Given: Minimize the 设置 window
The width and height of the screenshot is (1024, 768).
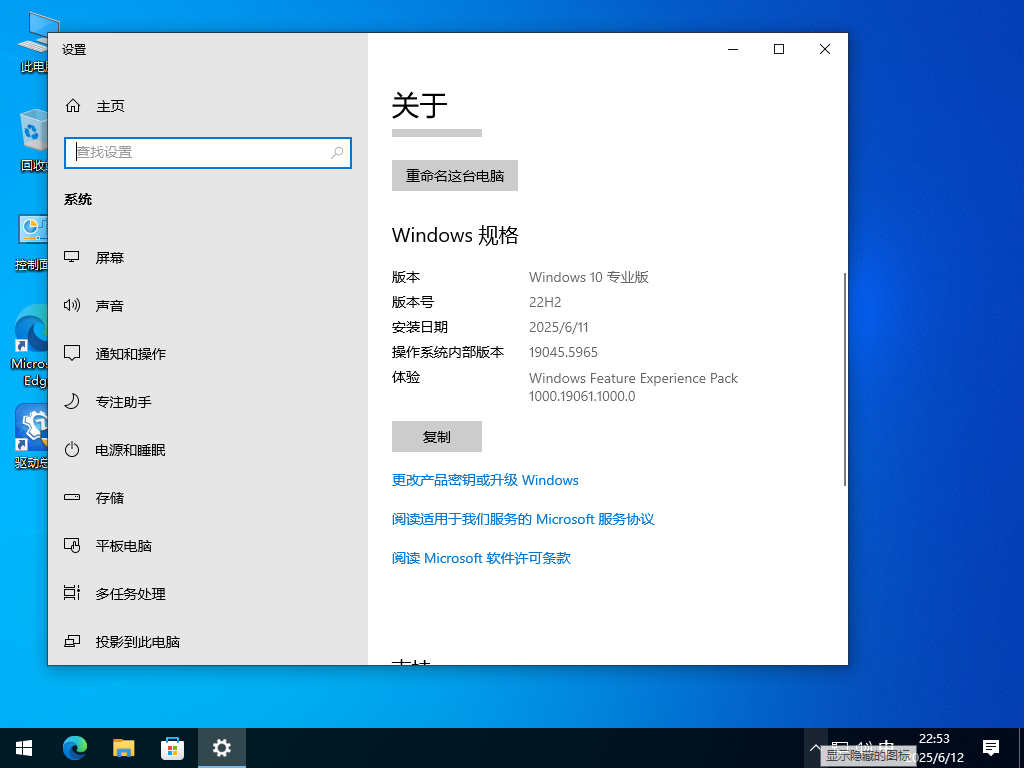Looking at the screenshot, I should pyautogui.click(x=733, y=50).
